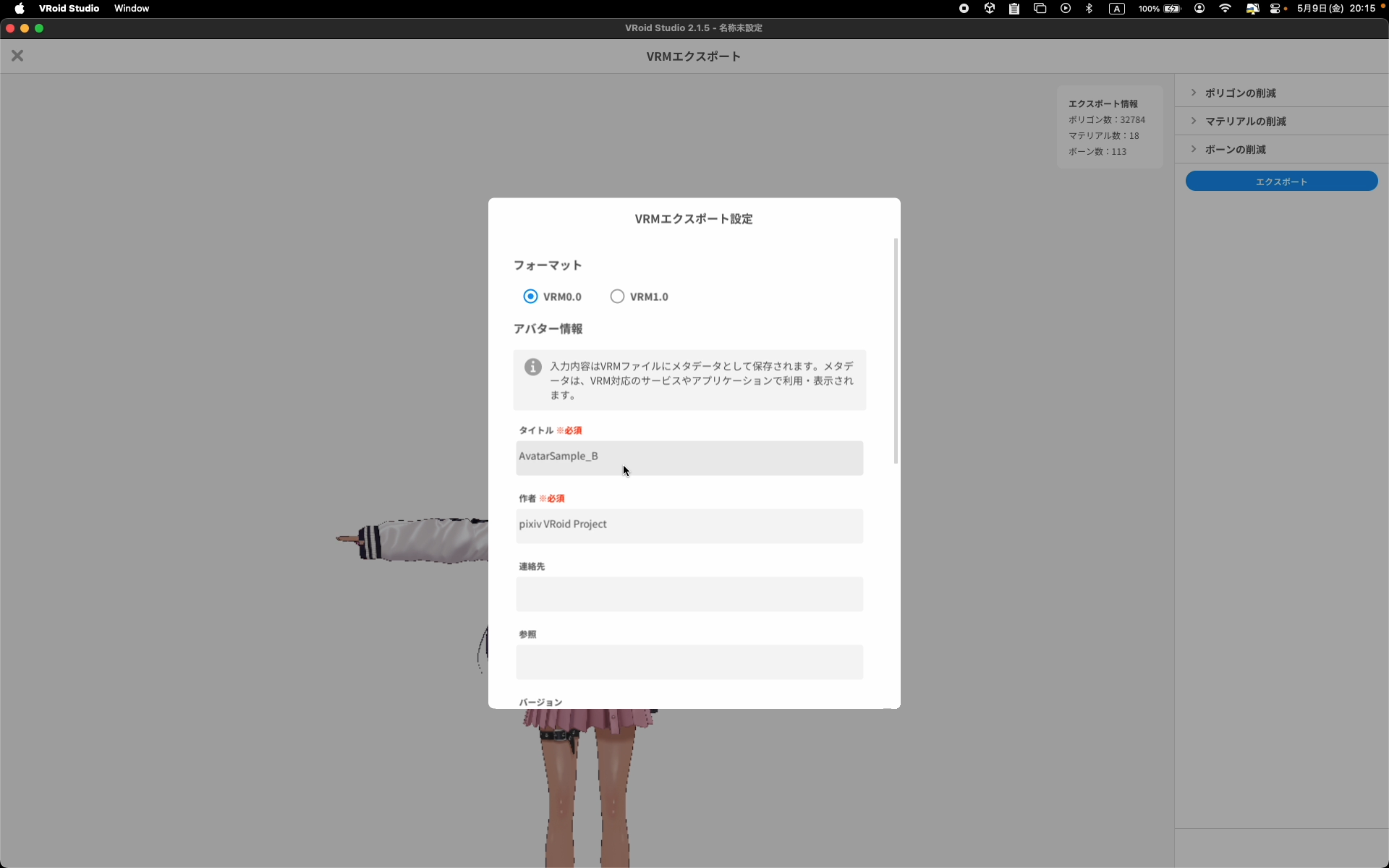The image size is (1389, 868).
Task: Click the empty 参照 input field
Action: click(x=689, y=662)
